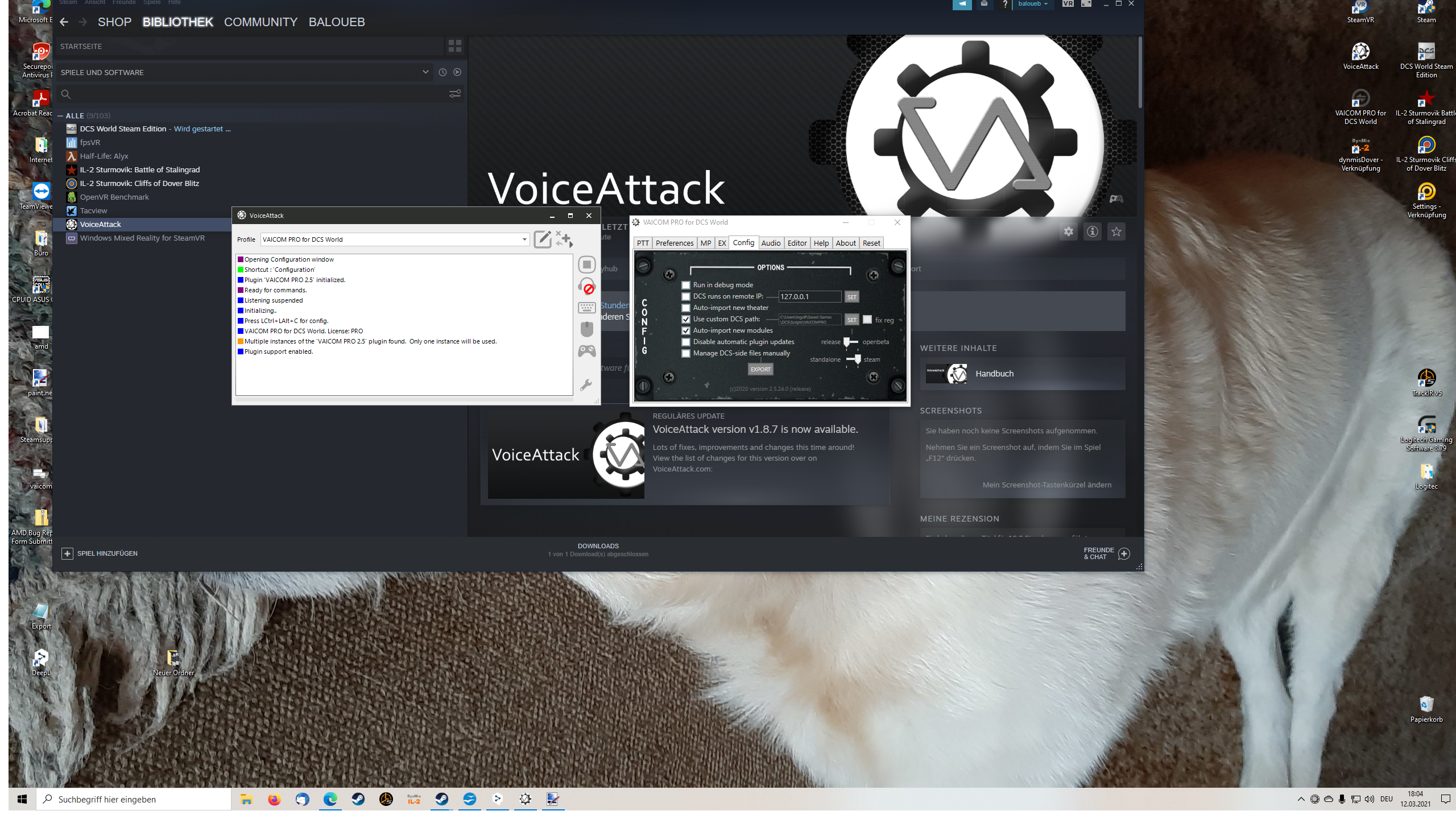Click the Steam library grid view icon
Image resolution: width=1456 pixels, height=819 pixels.
(x=455, y=46)
